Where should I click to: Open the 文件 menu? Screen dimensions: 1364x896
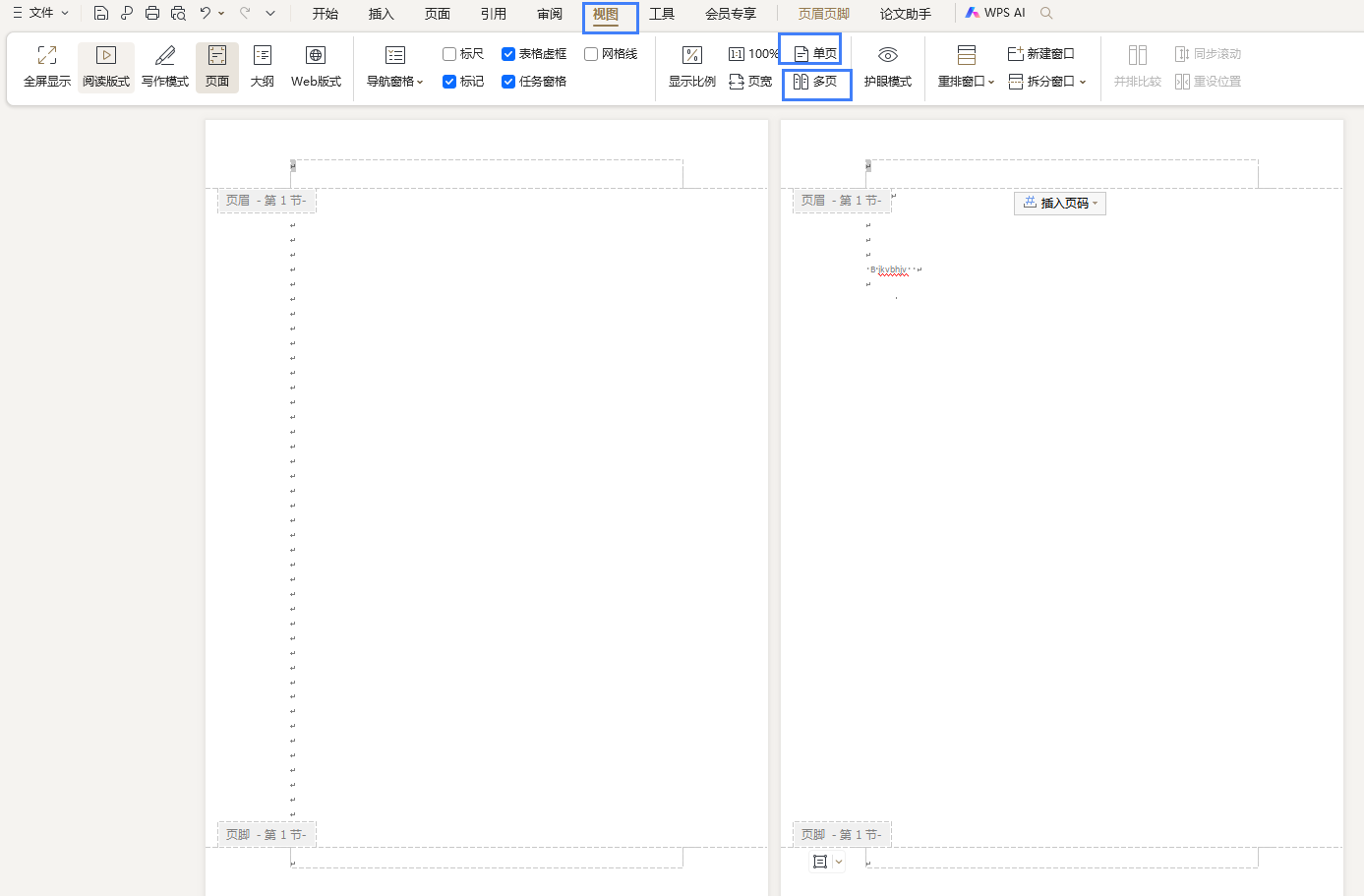pyautogui.click(x=40, y=13)
